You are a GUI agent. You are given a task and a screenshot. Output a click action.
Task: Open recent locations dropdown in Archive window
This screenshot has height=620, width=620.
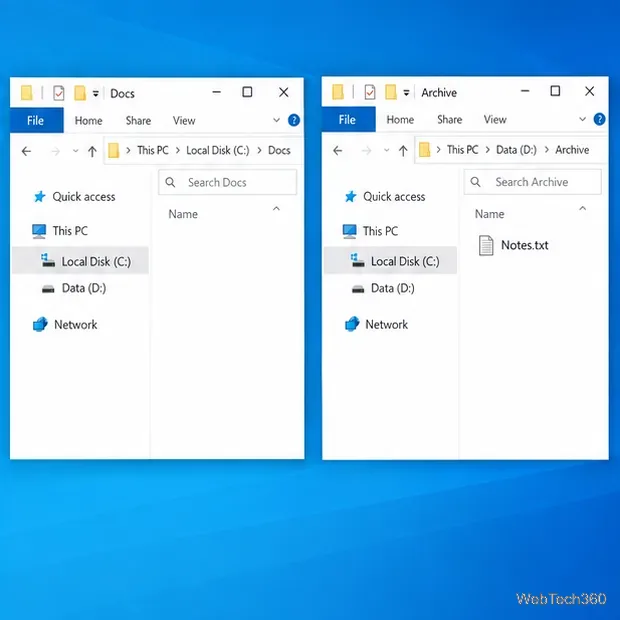tap(387, 150)
